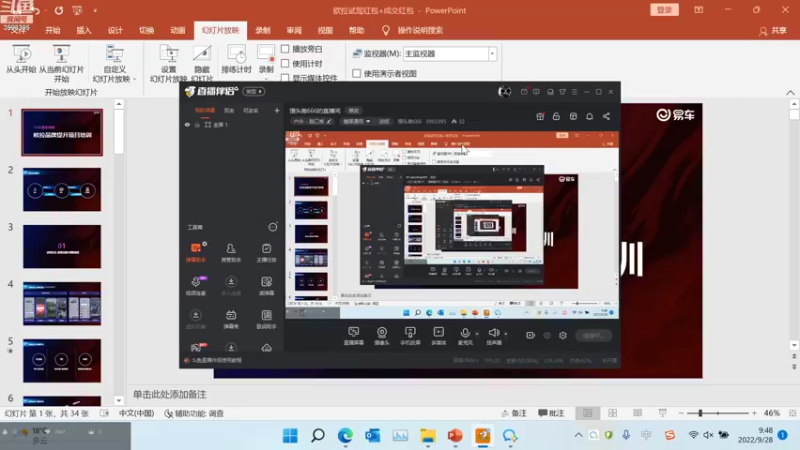800x450 pixels.
Task: Switch to Normal view icon in status bar
Action: pos(587,413)
